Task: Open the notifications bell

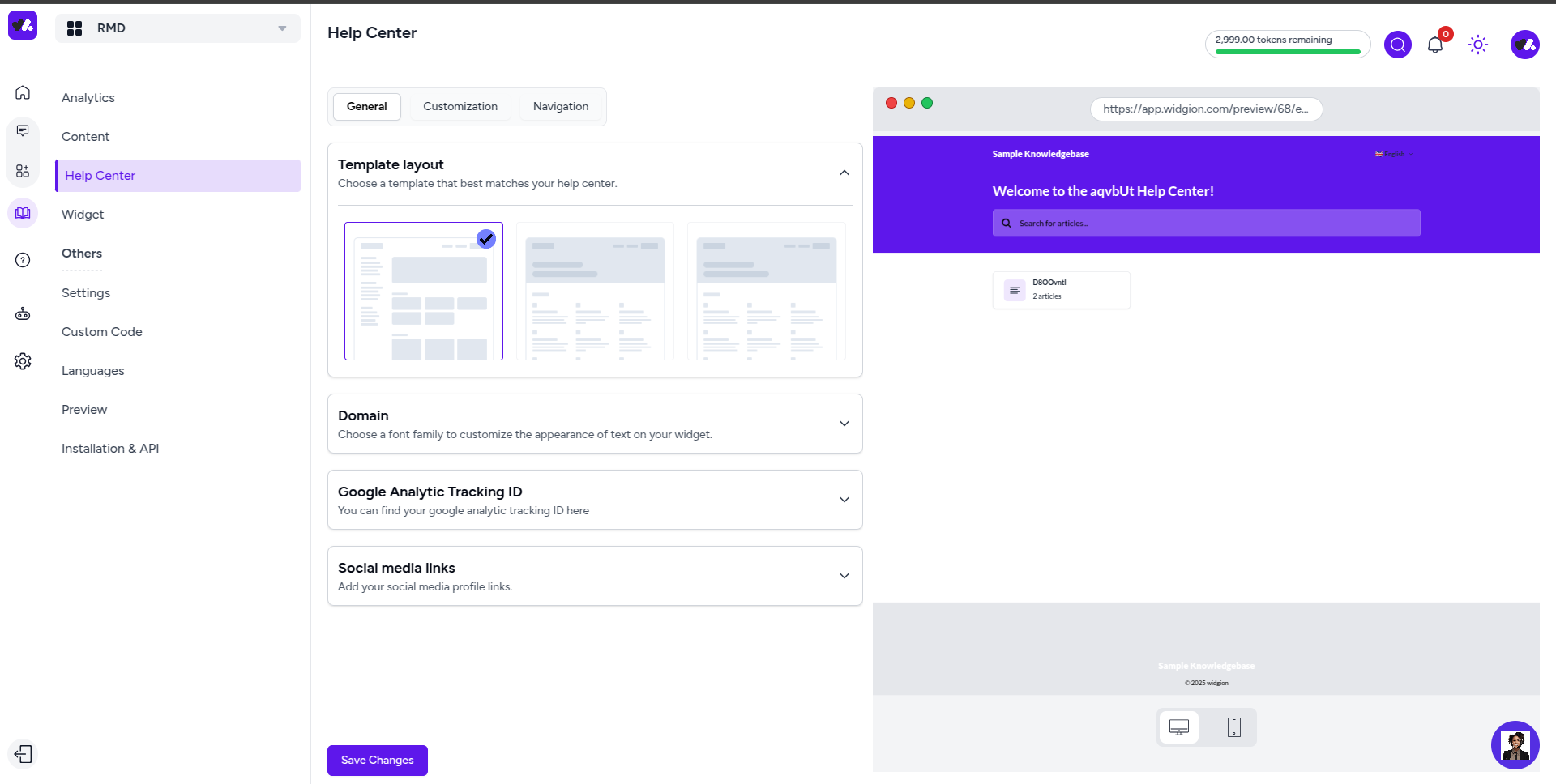Action: click(1434, 45)
